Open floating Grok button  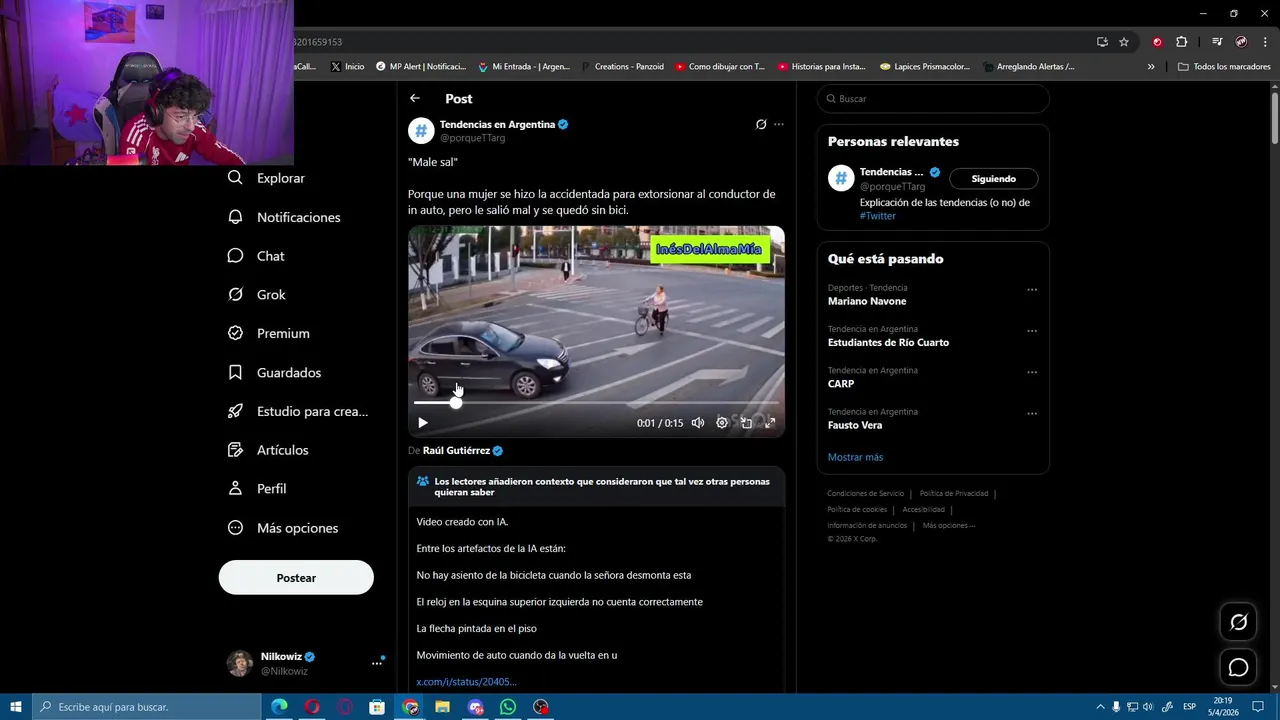pyautogui.click(x=1238, y=622)
